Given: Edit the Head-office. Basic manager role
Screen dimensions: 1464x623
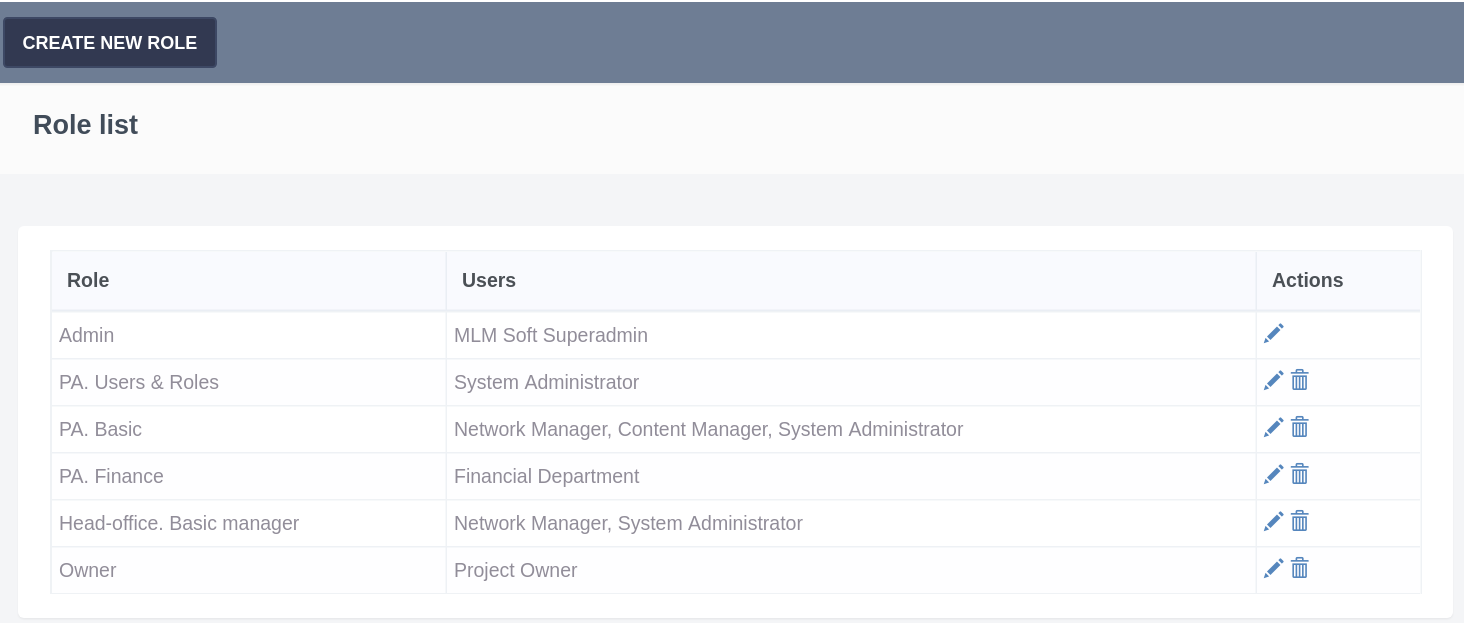Looking at the screenshot, I should (x=1273, y=522).
